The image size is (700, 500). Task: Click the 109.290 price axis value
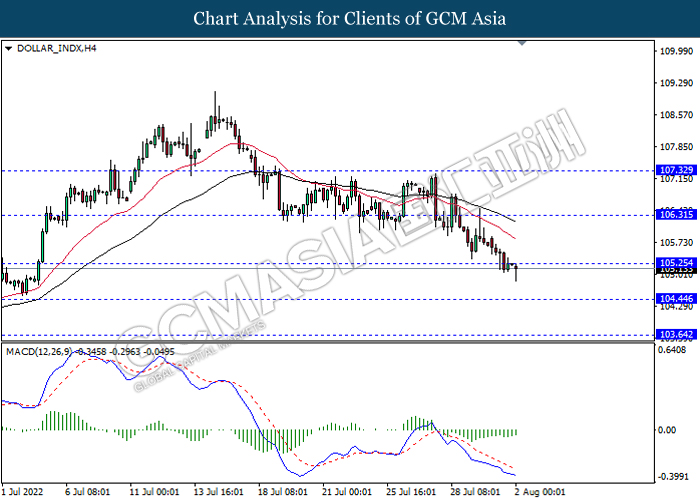click(676, 83)
